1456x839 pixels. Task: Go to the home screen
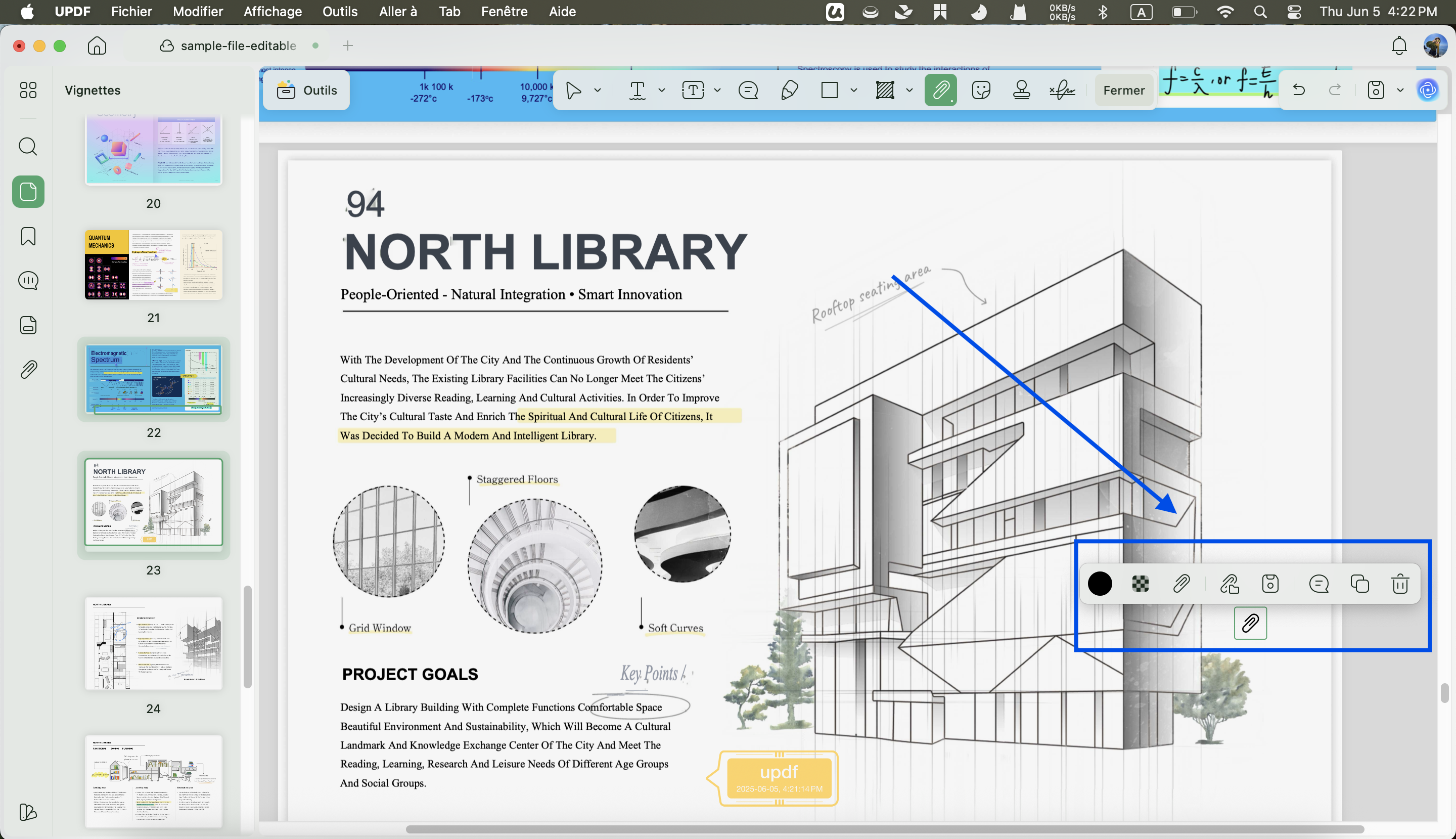click(x=97, y=46)
